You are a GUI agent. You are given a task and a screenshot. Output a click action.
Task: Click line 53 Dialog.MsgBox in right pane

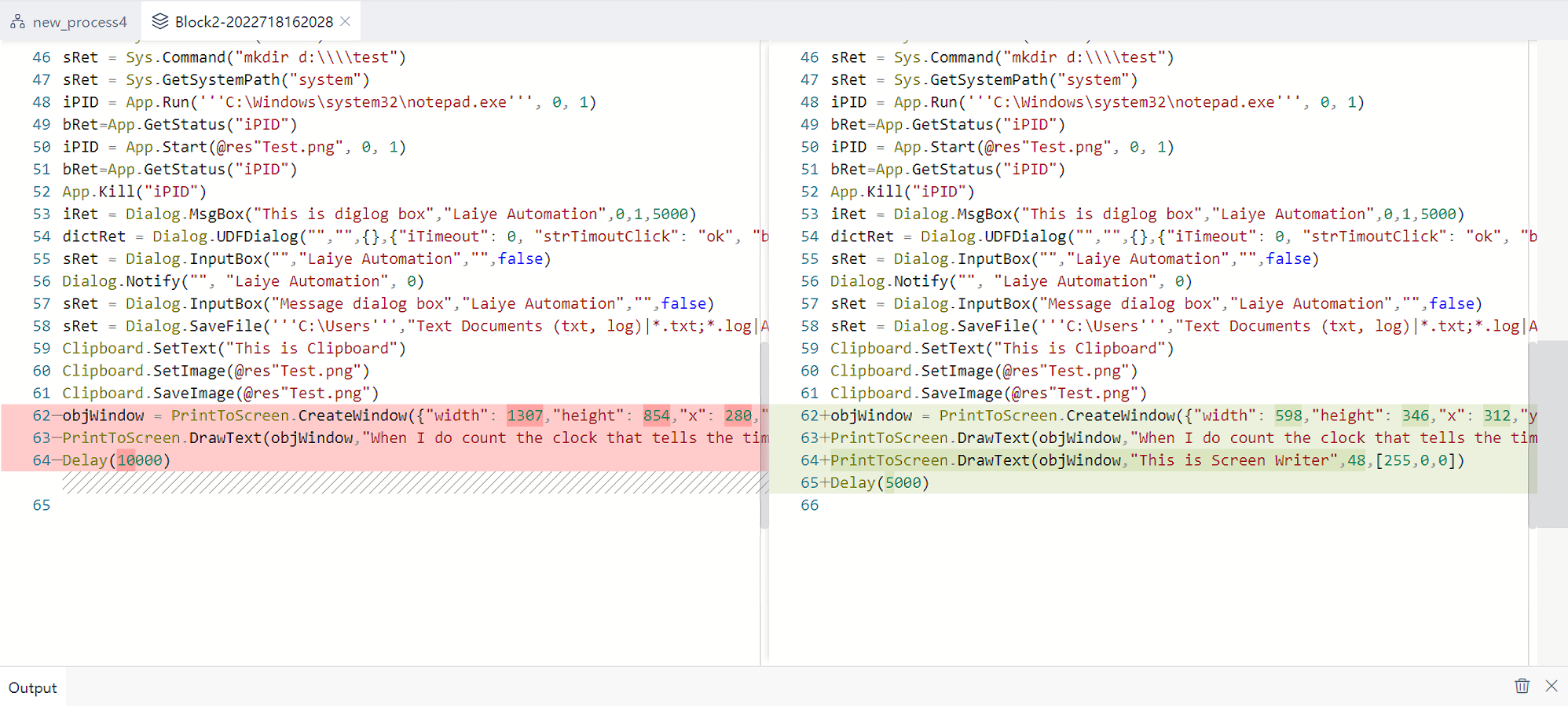click(1148, 214)
